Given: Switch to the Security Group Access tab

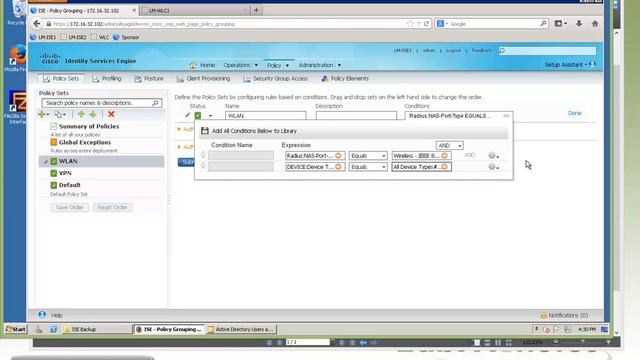Looking at the screenshot, I should click(x=276, y=78).
